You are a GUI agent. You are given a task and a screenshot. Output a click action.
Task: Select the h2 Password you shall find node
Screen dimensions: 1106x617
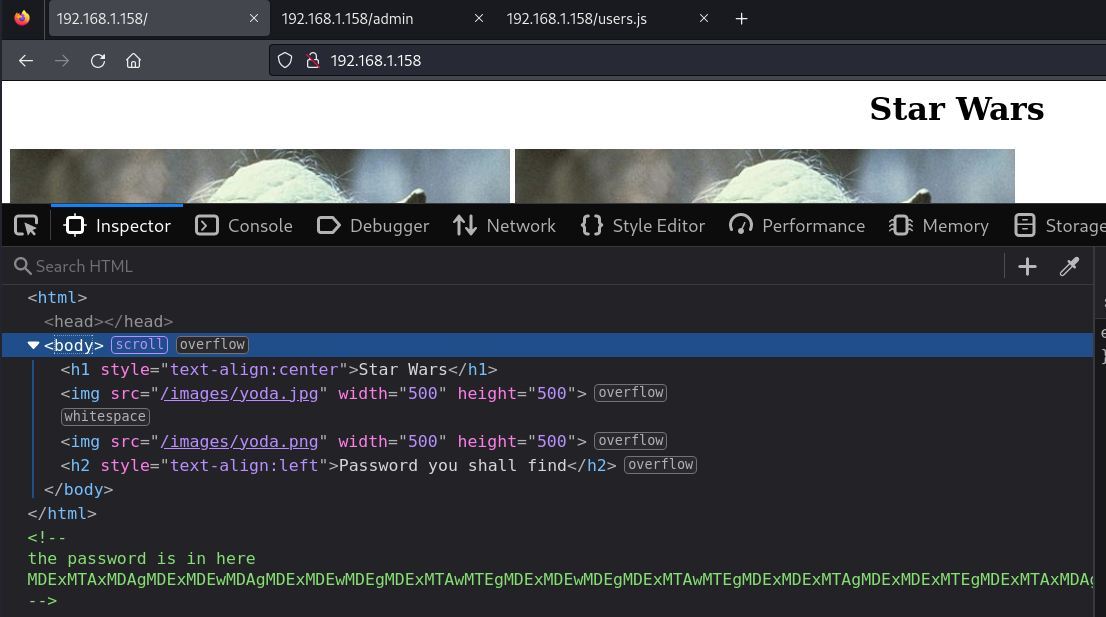(339, 465)
